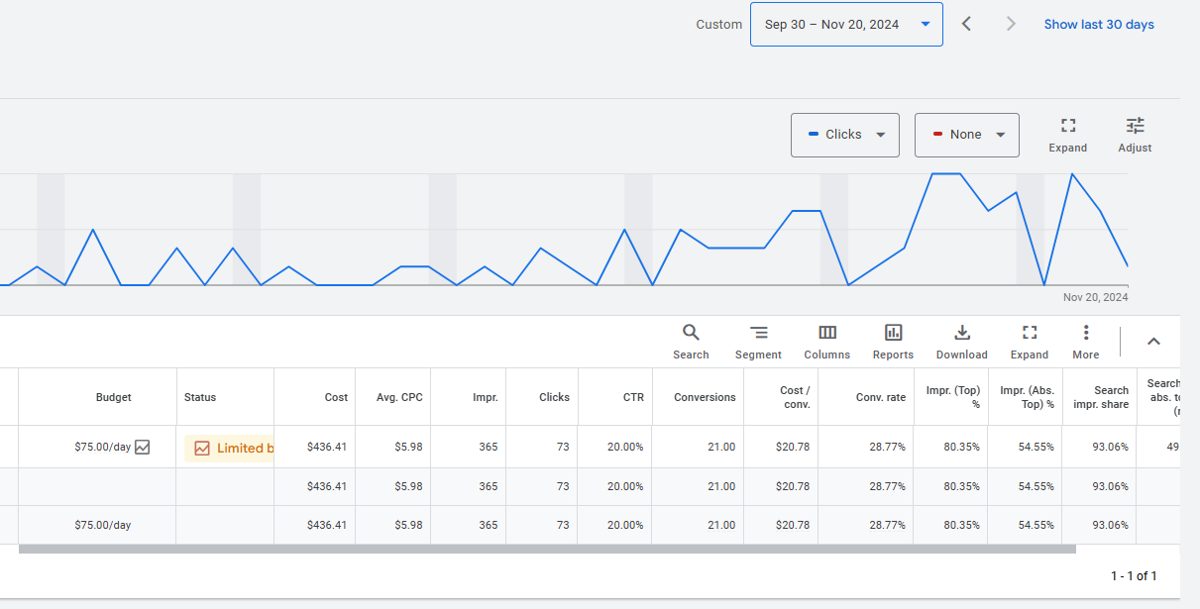Sort by the Avg. CPC column header
The height and width of the screenshot is (609, 1200).
400,397
